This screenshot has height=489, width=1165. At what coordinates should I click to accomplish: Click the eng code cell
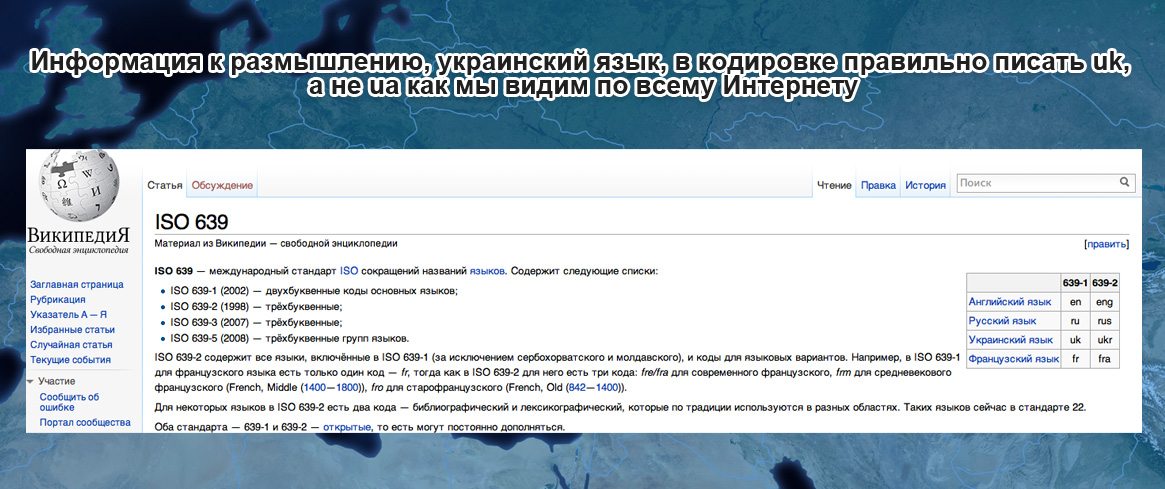tap(1105, 302)
